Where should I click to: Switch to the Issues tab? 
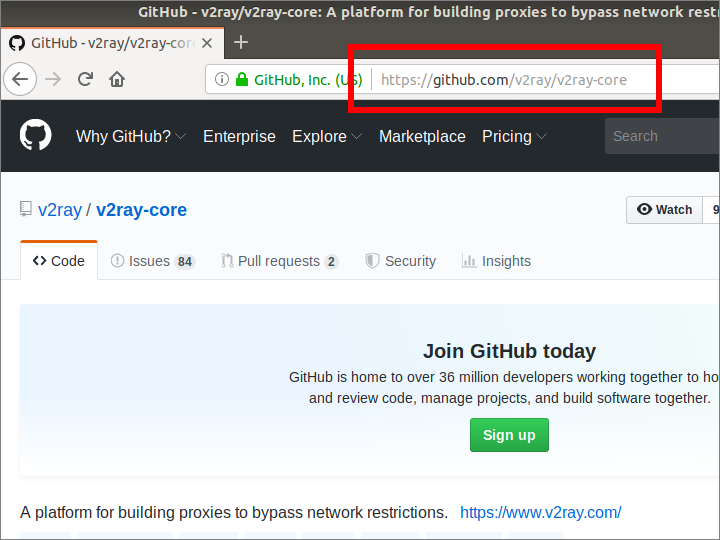(152, 261)
